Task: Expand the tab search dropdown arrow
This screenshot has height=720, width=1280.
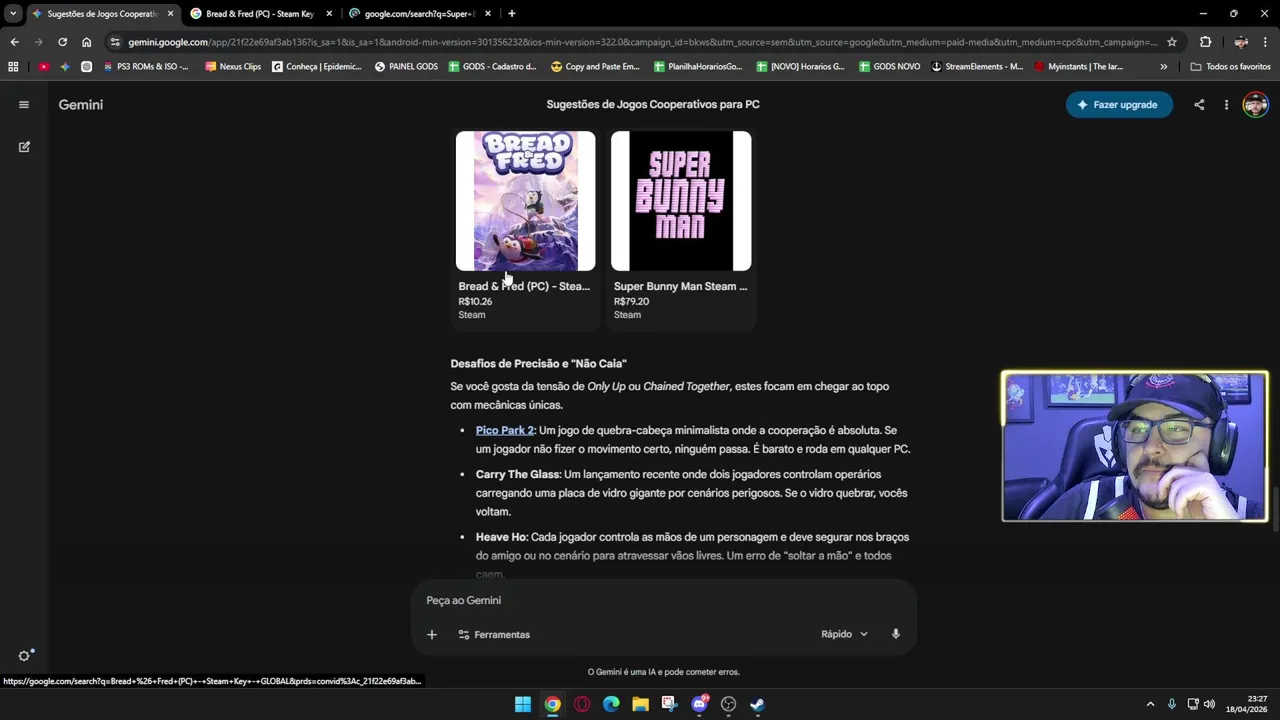Action: tap(13, 14)
